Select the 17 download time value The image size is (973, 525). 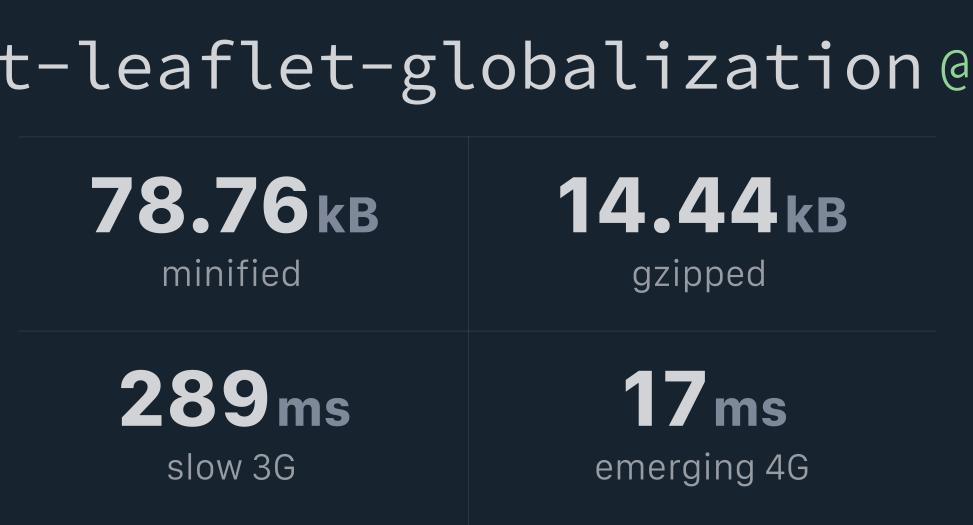pyautogui.click(x=665, y=398)
